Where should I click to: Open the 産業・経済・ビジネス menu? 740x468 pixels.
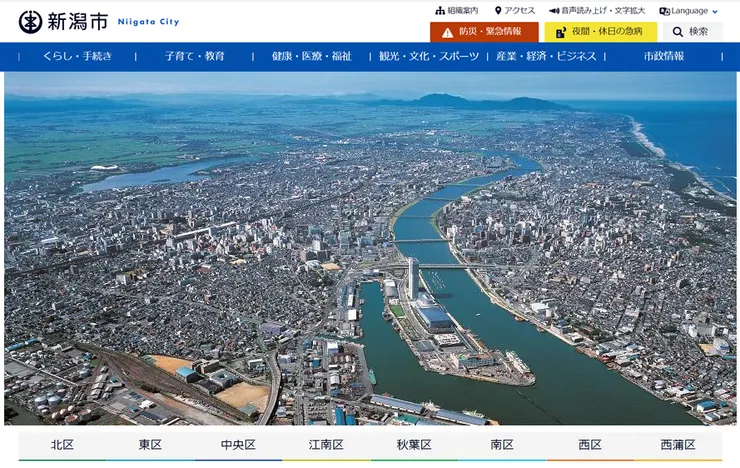click(546, 56)
